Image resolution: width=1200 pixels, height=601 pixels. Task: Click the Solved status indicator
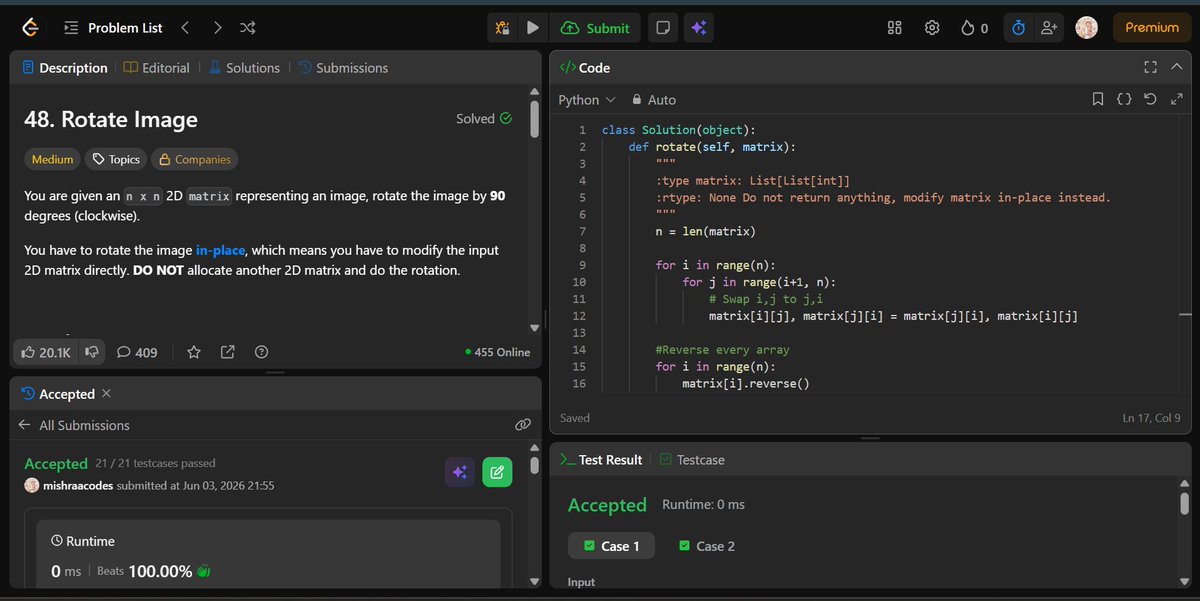484,119
